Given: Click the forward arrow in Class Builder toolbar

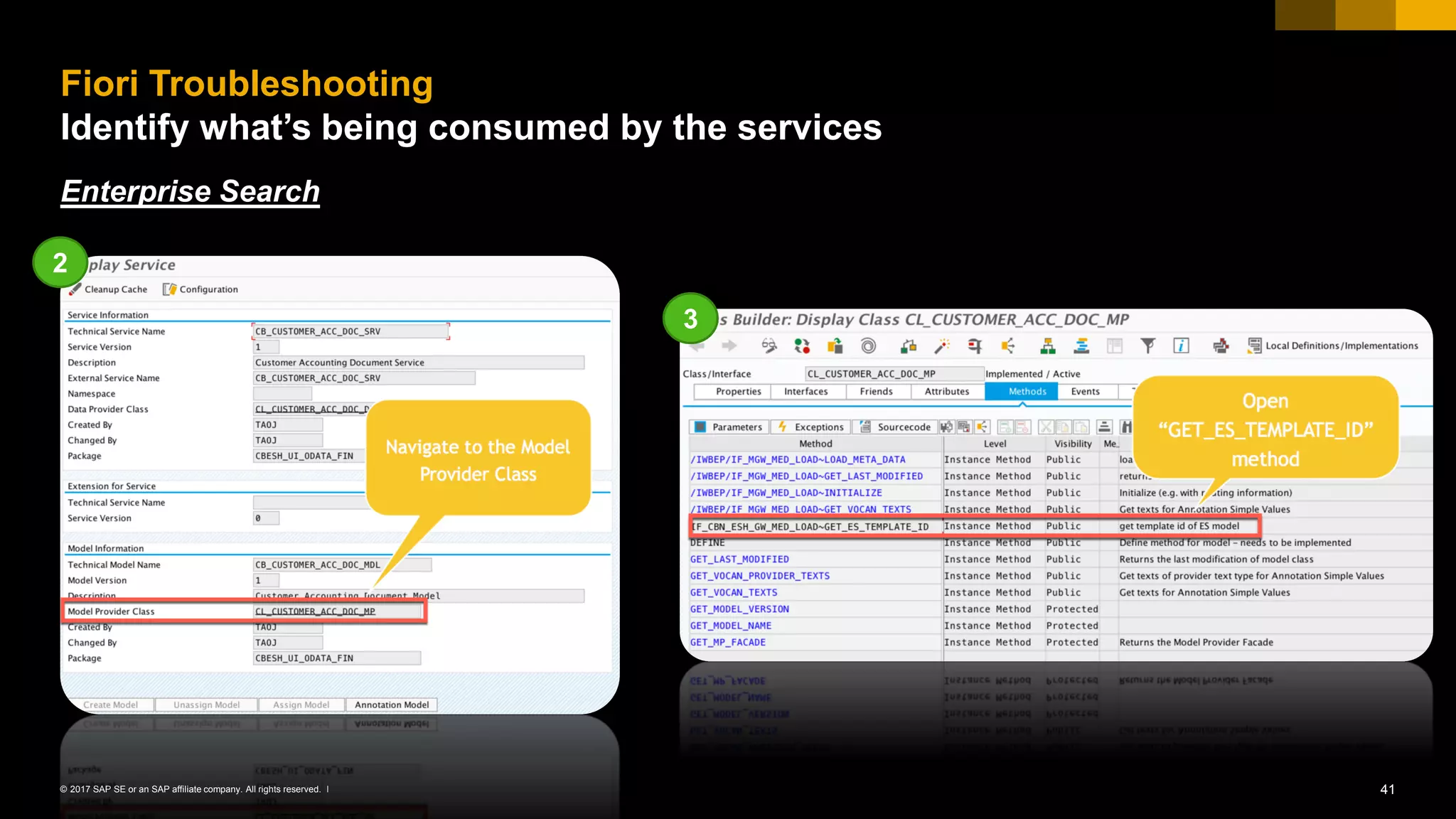Looking at the screenshot, I should [729, 346].
